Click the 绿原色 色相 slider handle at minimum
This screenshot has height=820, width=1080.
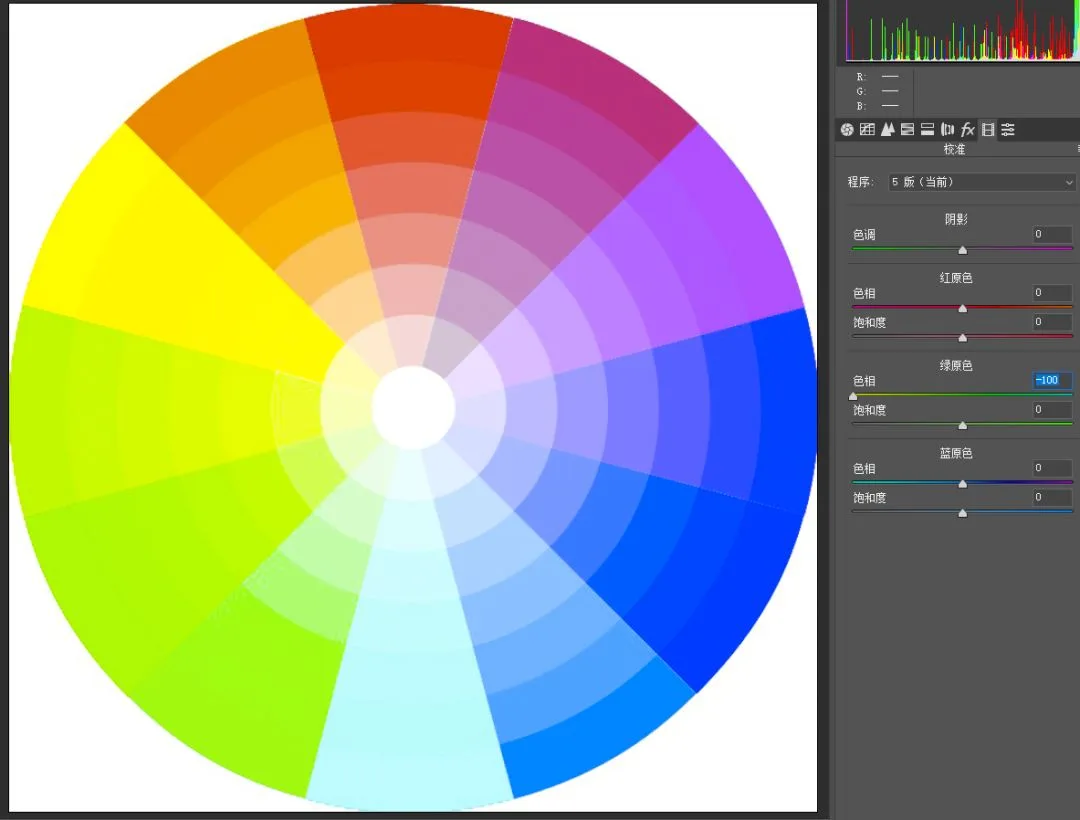pos(853,397)
